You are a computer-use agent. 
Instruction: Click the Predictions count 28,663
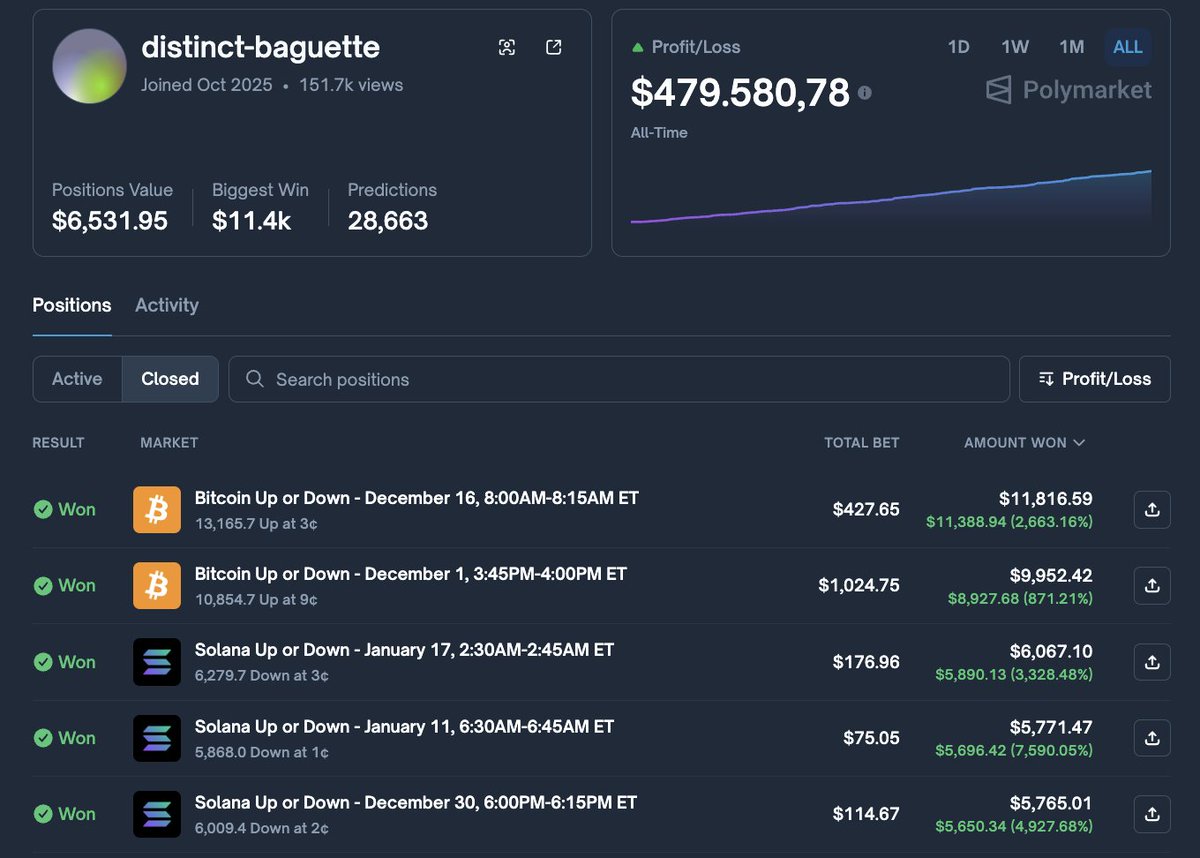tap(388, 221)
